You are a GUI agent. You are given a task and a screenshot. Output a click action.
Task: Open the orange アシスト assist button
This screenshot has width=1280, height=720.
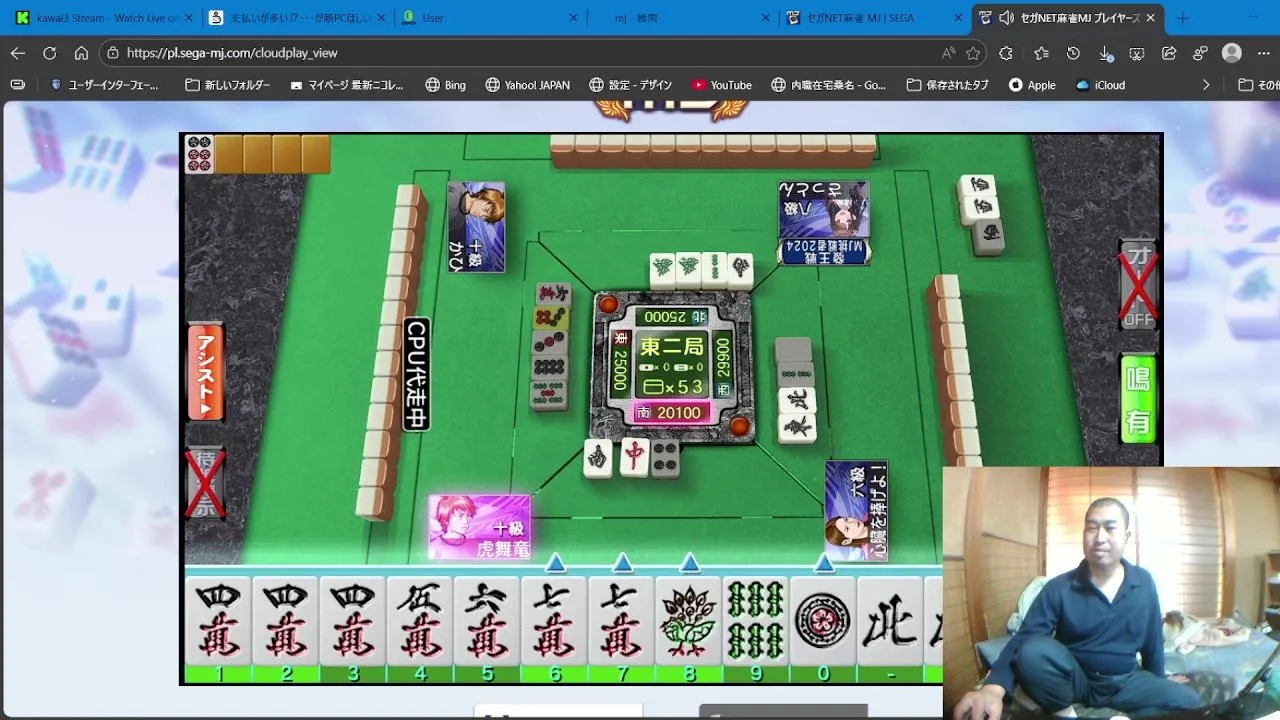coord(206,372)
